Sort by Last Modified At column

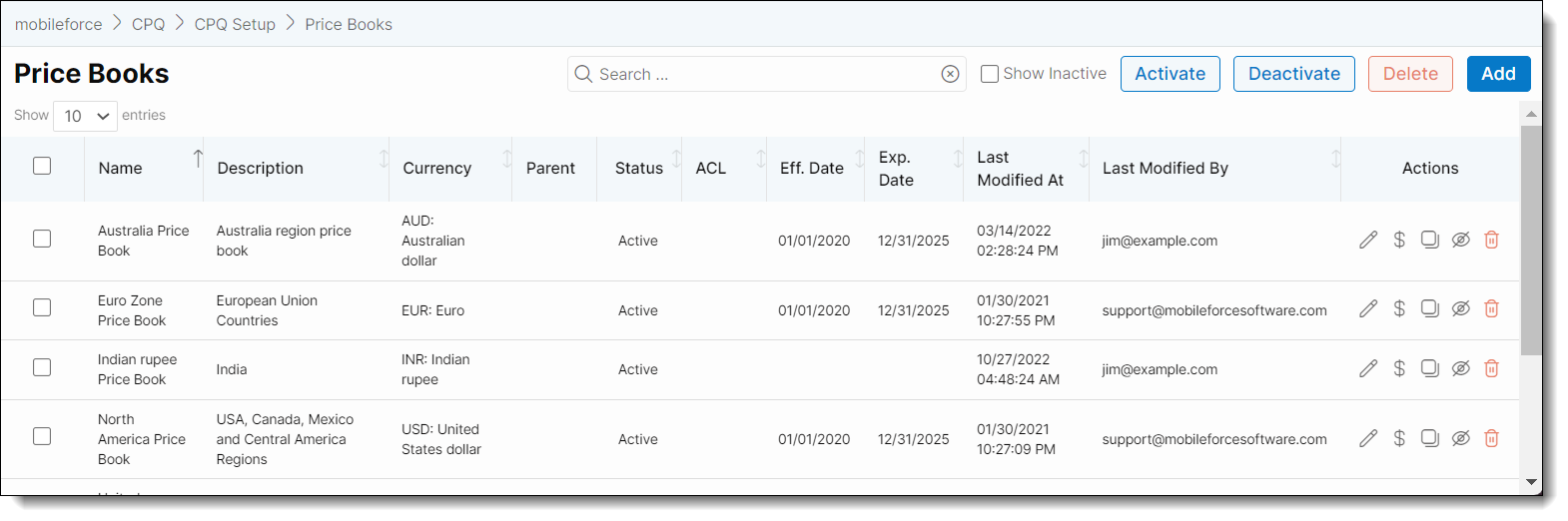click(x=1084, y=158)
